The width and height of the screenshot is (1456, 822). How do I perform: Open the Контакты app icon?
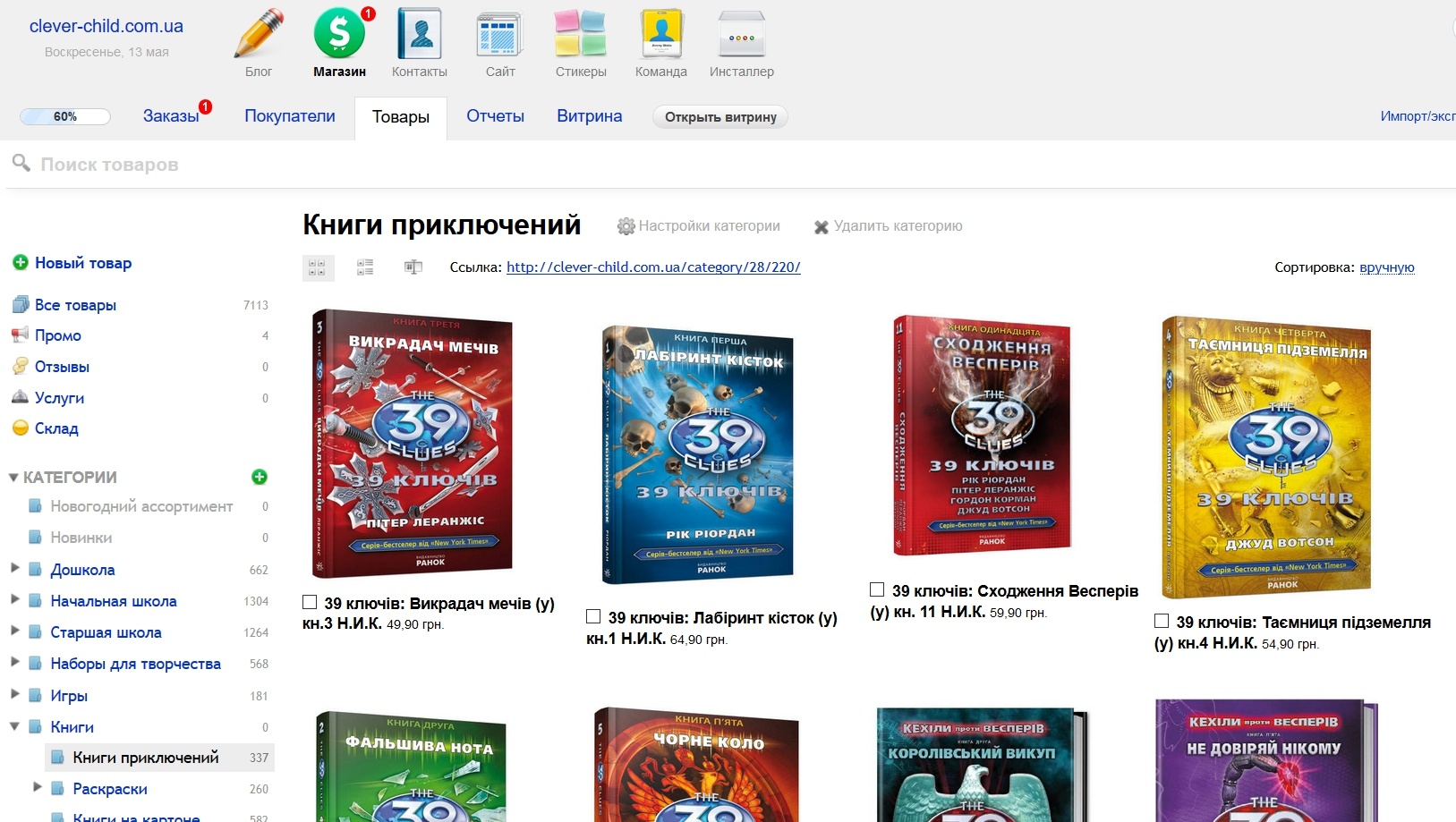(420, 34)
